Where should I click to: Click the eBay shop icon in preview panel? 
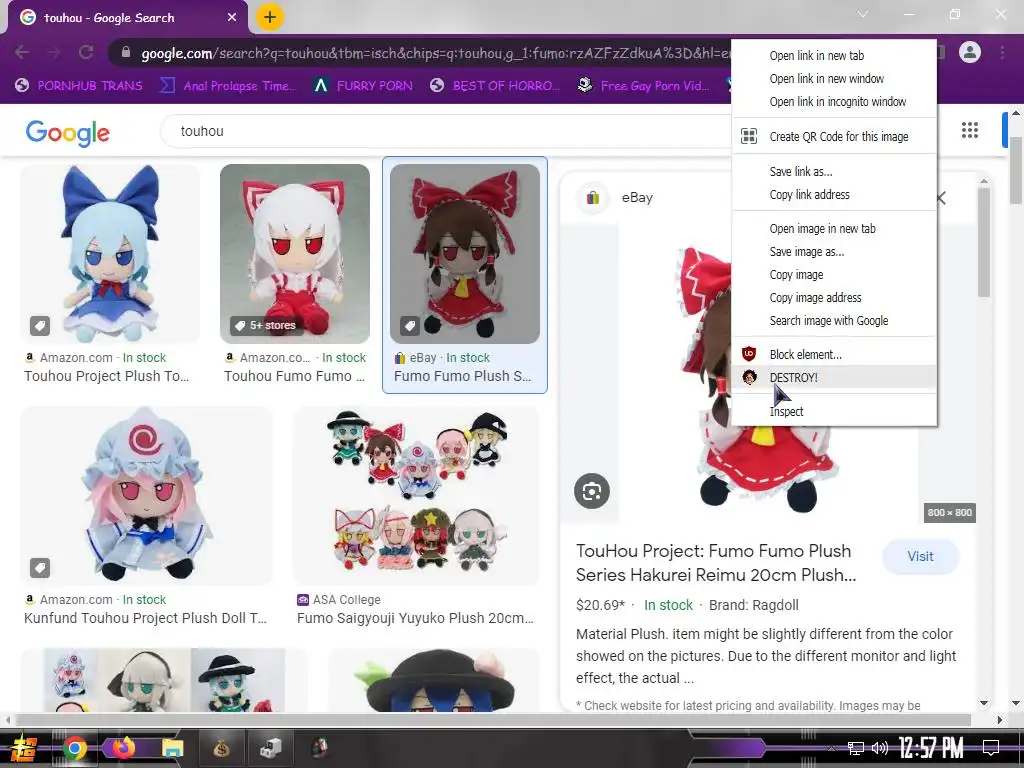[593, 197]
